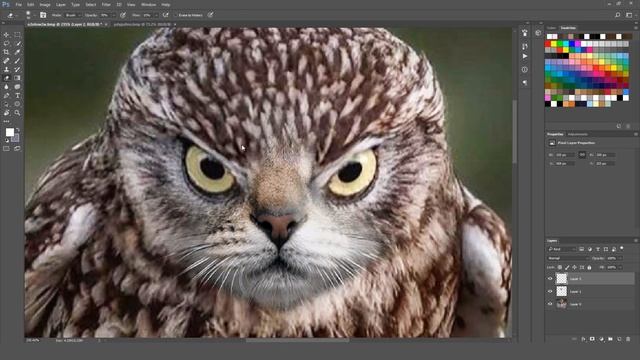Open the Info panel icon
This screenshot has width=640, height=360.
525,70
